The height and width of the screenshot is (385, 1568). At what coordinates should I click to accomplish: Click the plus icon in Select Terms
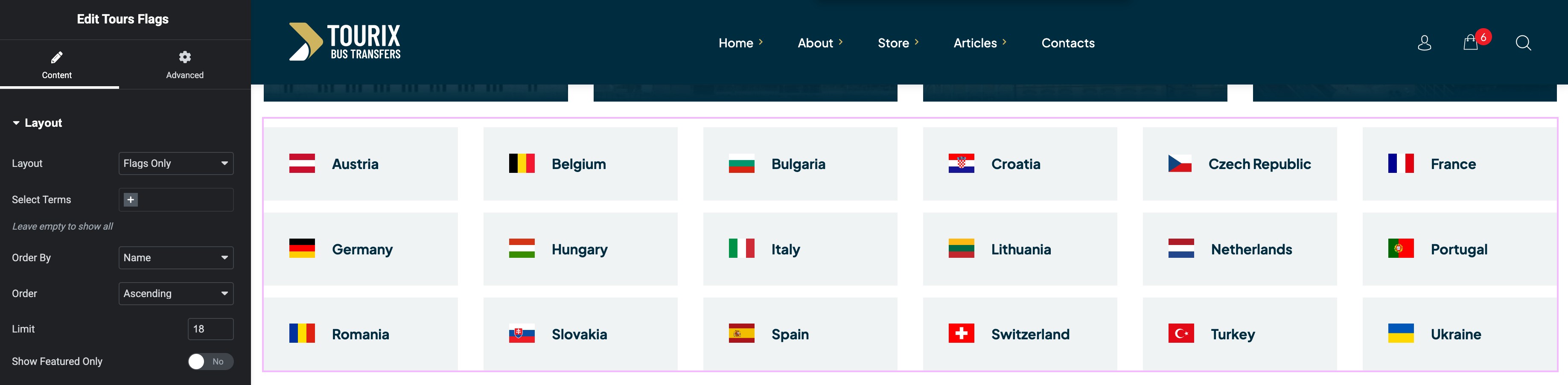[130, 200]
